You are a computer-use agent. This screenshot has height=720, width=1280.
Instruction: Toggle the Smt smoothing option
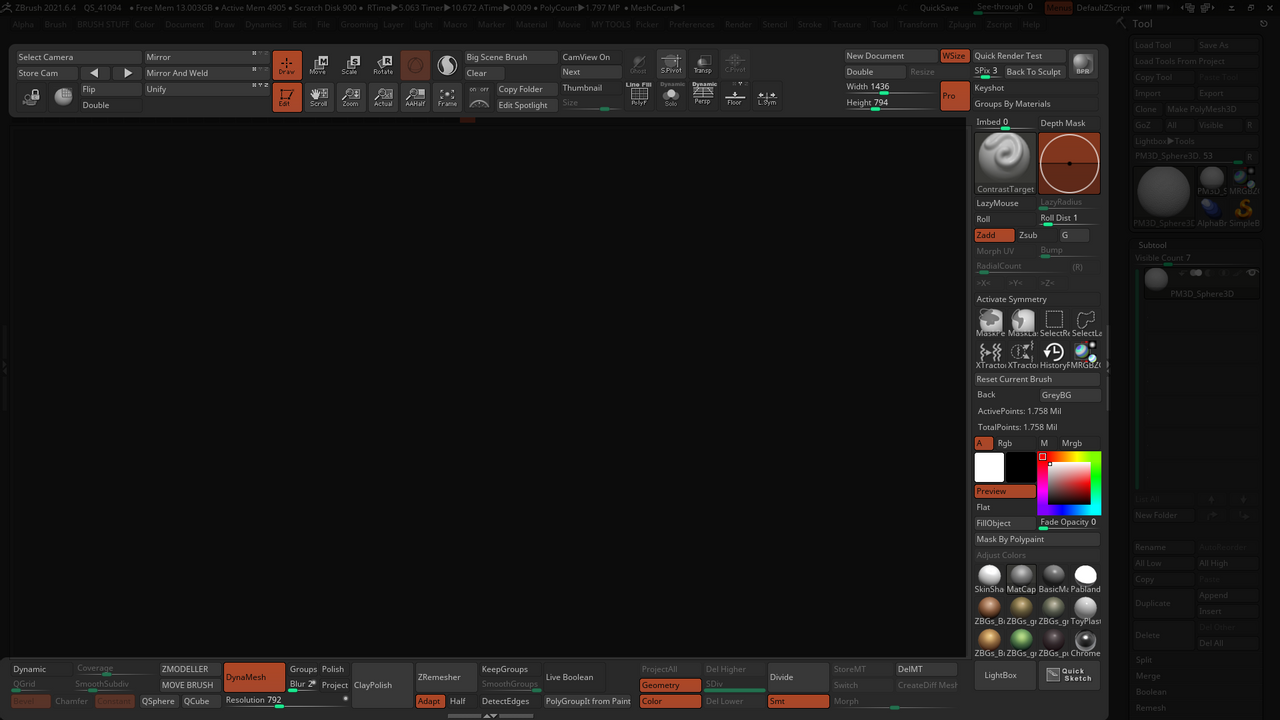tap(797, 701)
